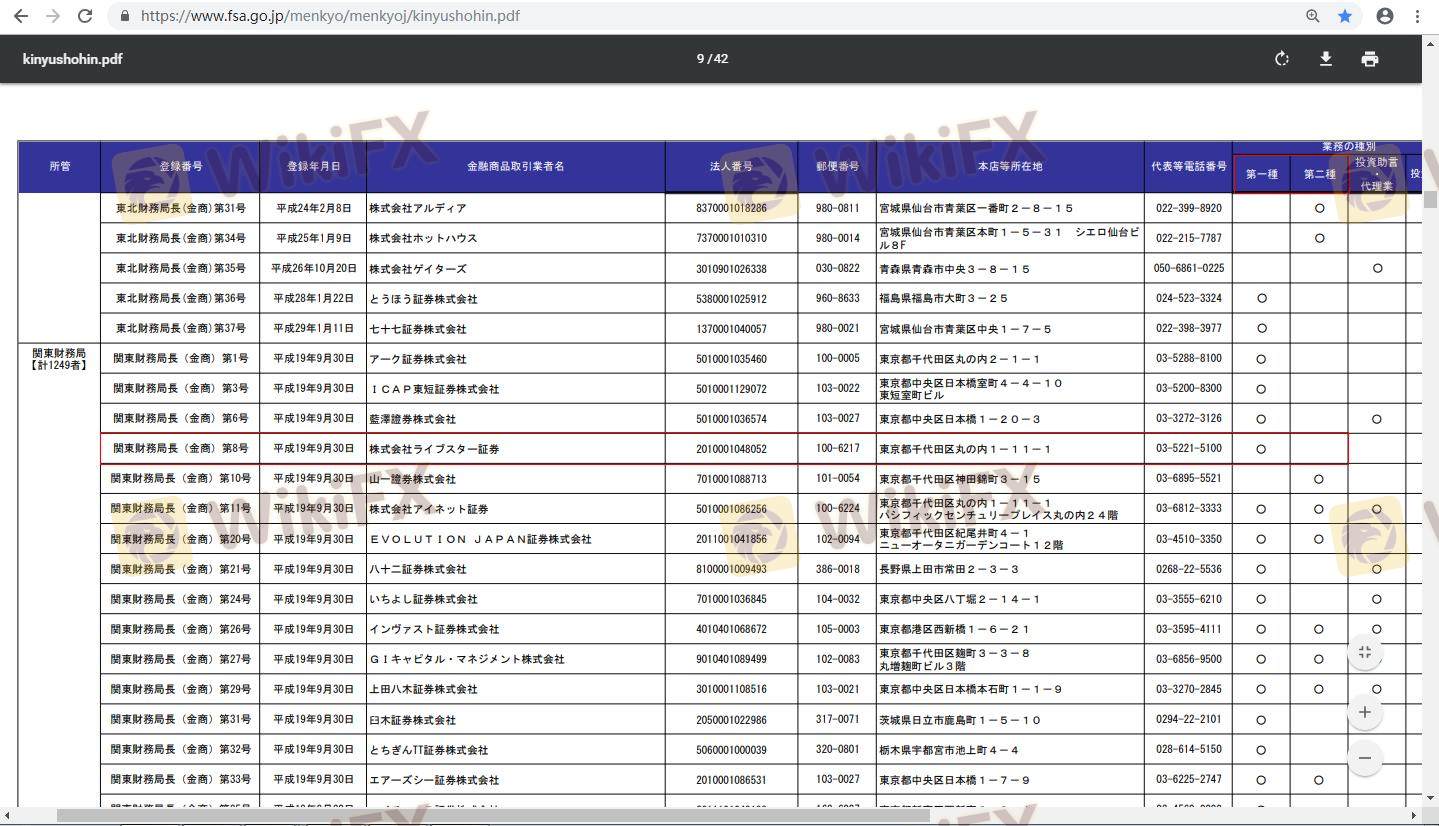This screenshot has width=1439, height=826.
Task: Click the 金融商品取引業者名 column header
Action: 515,166
